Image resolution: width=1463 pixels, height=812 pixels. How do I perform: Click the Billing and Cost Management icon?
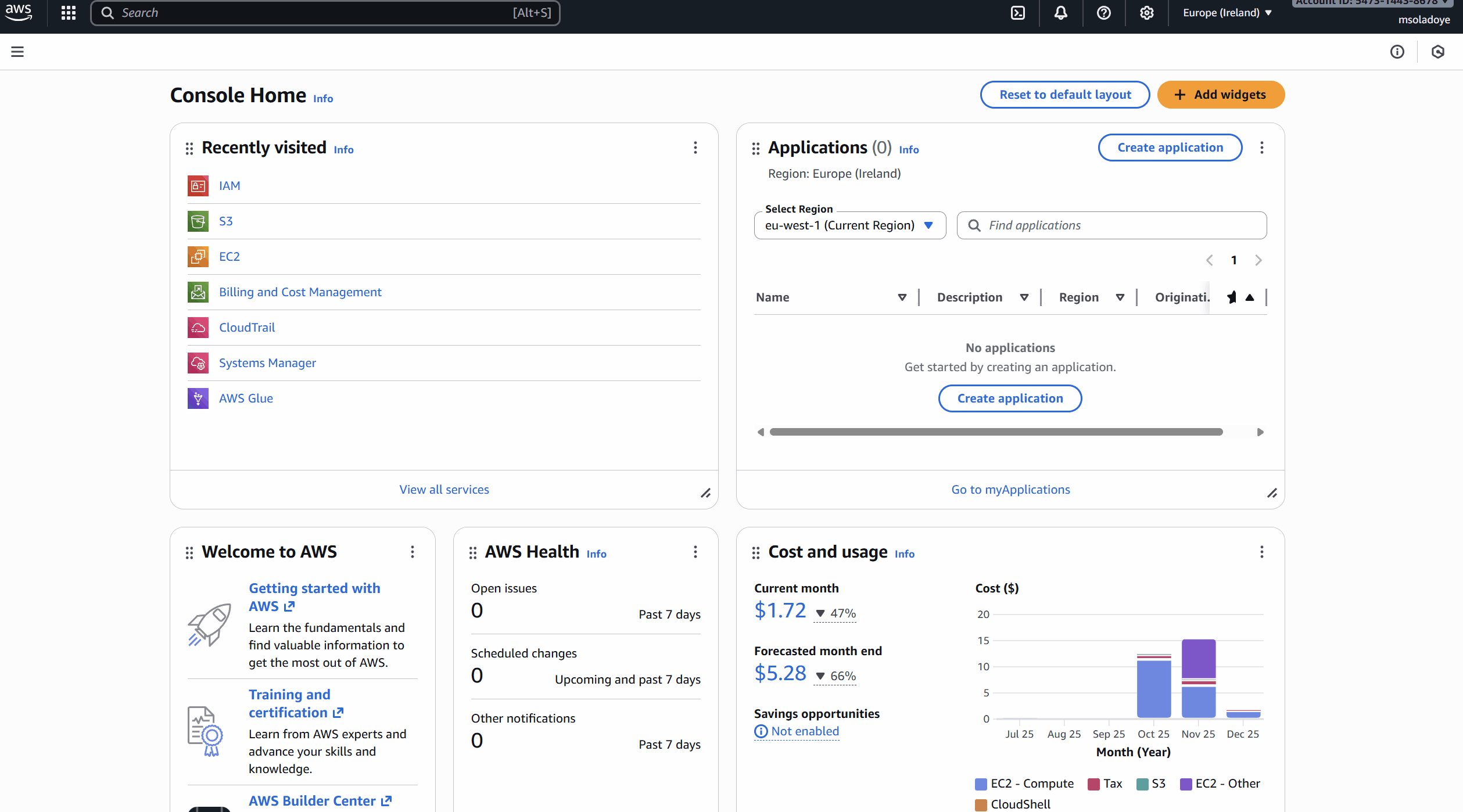(x=198, y=292)
